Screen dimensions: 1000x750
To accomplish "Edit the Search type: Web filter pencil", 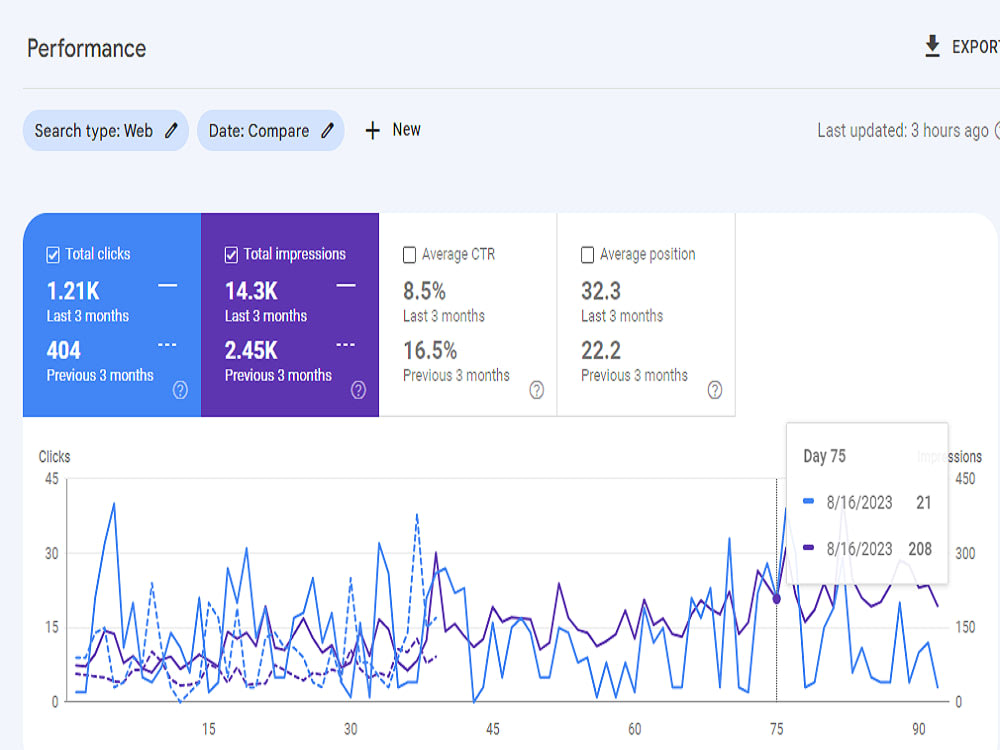I will (171, 131).
